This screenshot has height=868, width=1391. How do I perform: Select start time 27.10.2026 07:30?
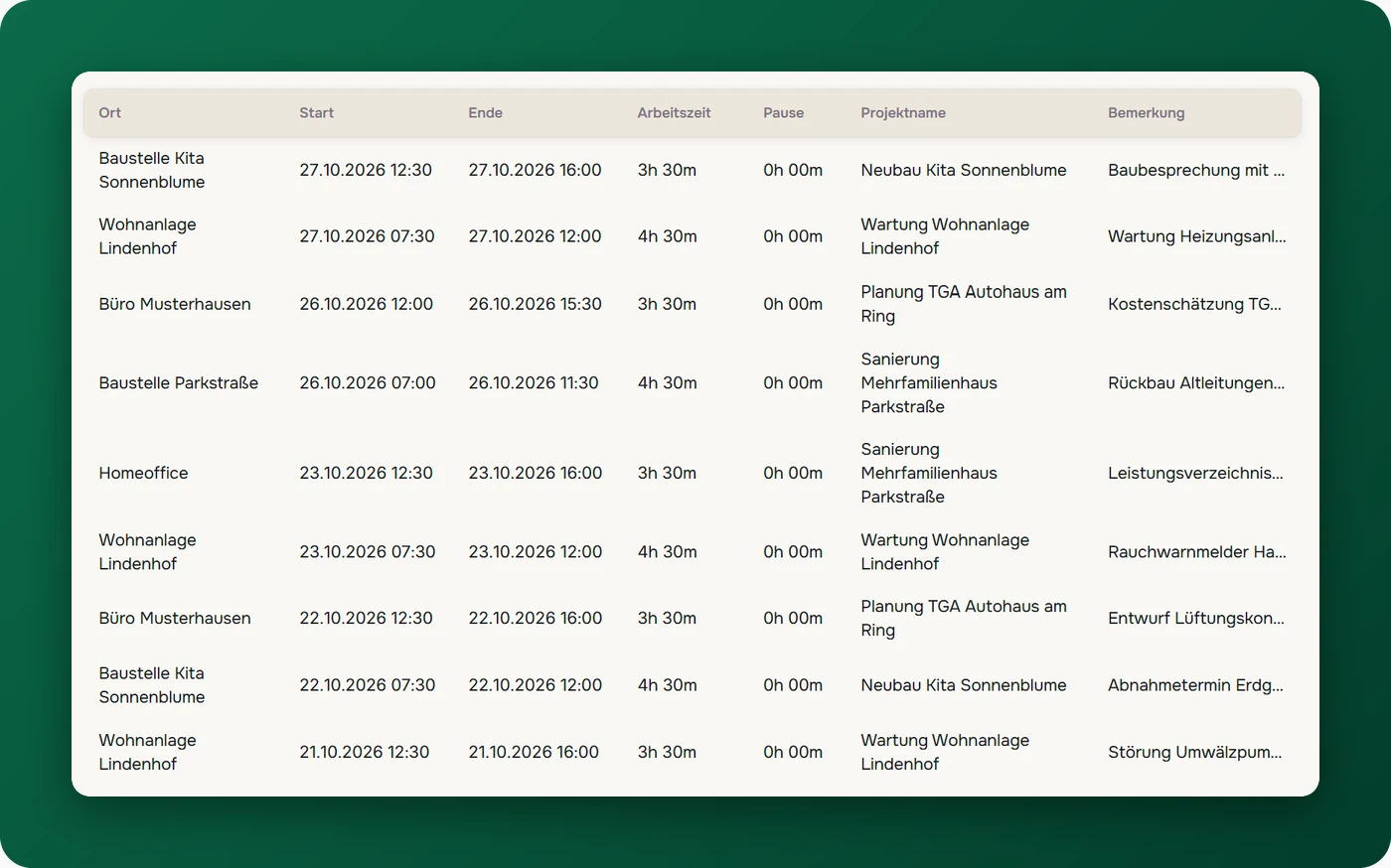point(367,236)
